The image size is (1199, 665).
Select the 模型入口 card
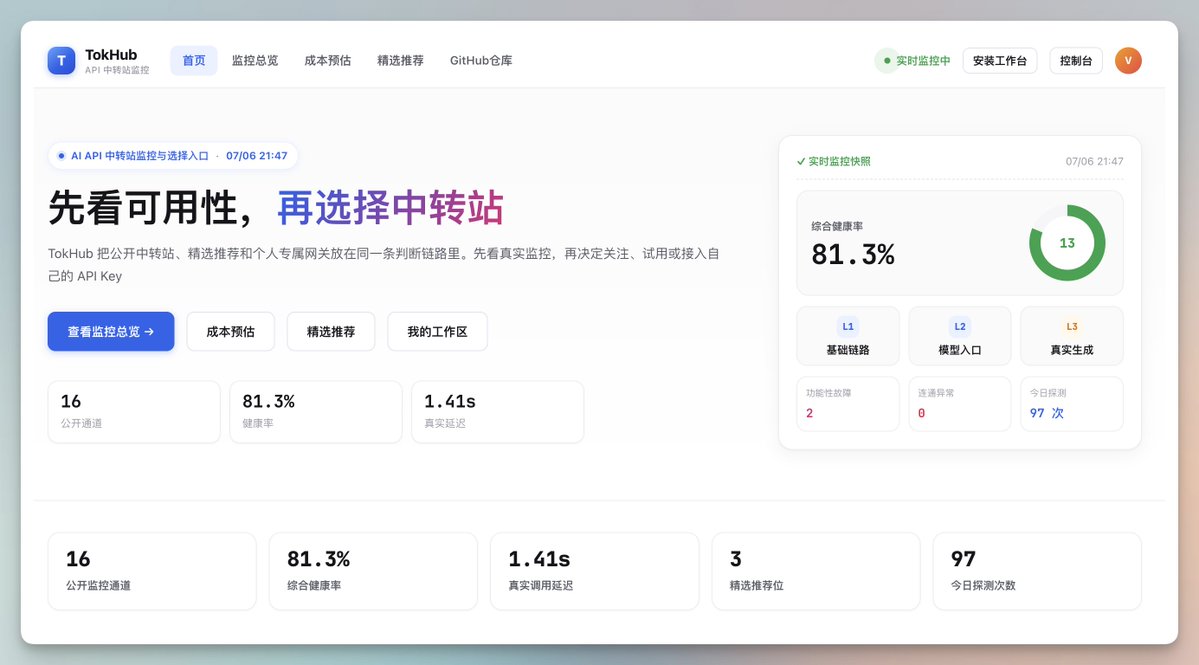coord(960,336)
